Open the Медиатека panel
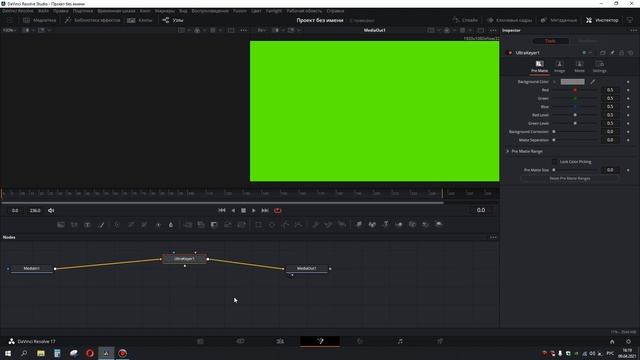Screen dimensions: 640x360 click(40, 20)
